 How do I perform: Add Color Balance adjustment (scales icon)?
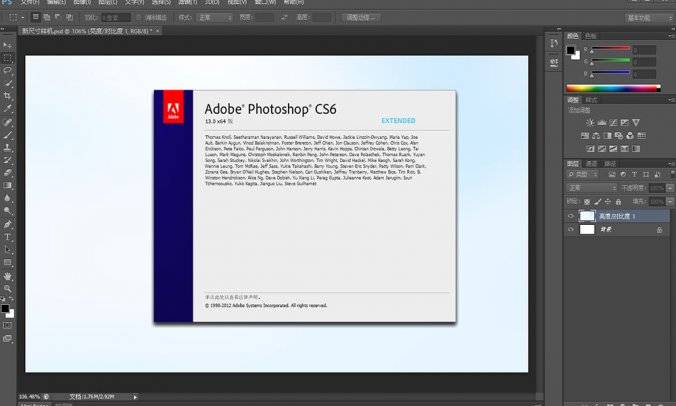596,136
